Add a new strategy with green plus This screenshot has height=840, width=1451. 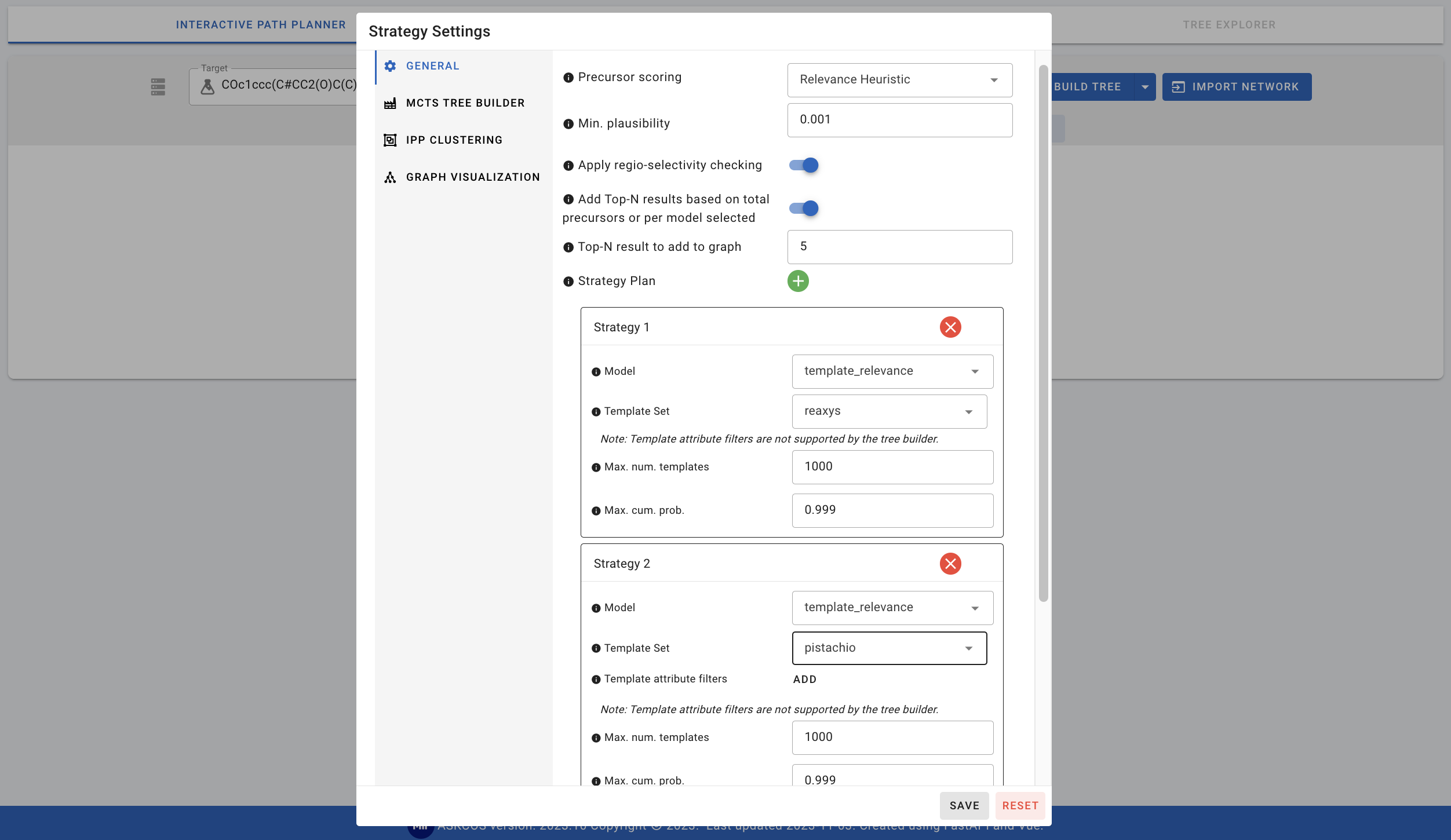pyautogui.click(x=798, y=281)
